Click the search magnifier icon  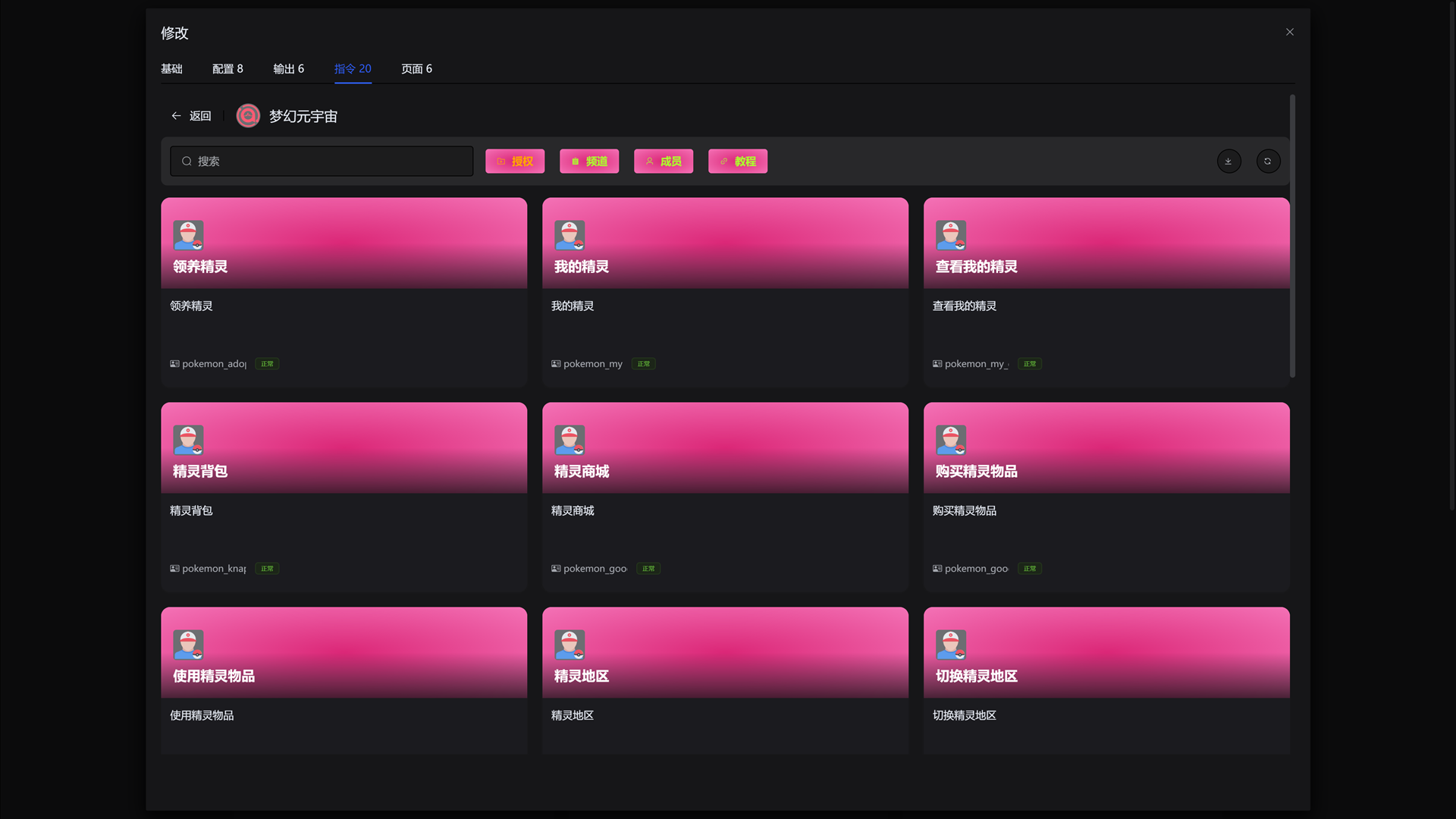[x=187, y=162]
